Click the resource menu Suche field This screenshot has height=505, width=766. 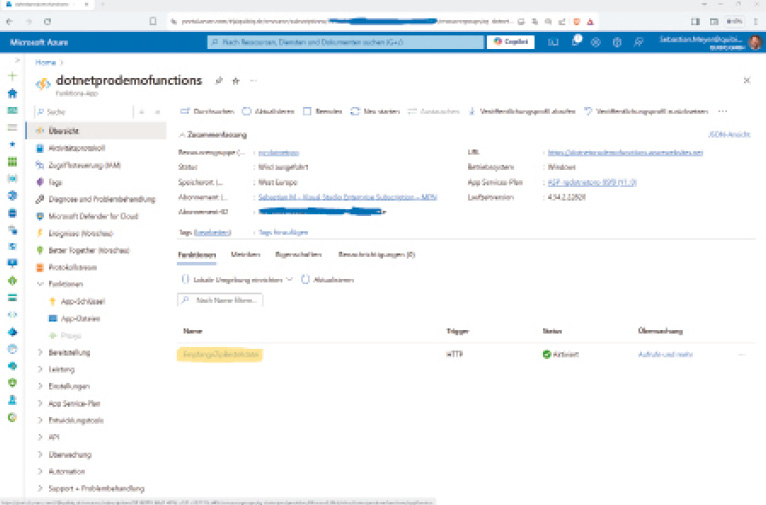coord(84,112)
